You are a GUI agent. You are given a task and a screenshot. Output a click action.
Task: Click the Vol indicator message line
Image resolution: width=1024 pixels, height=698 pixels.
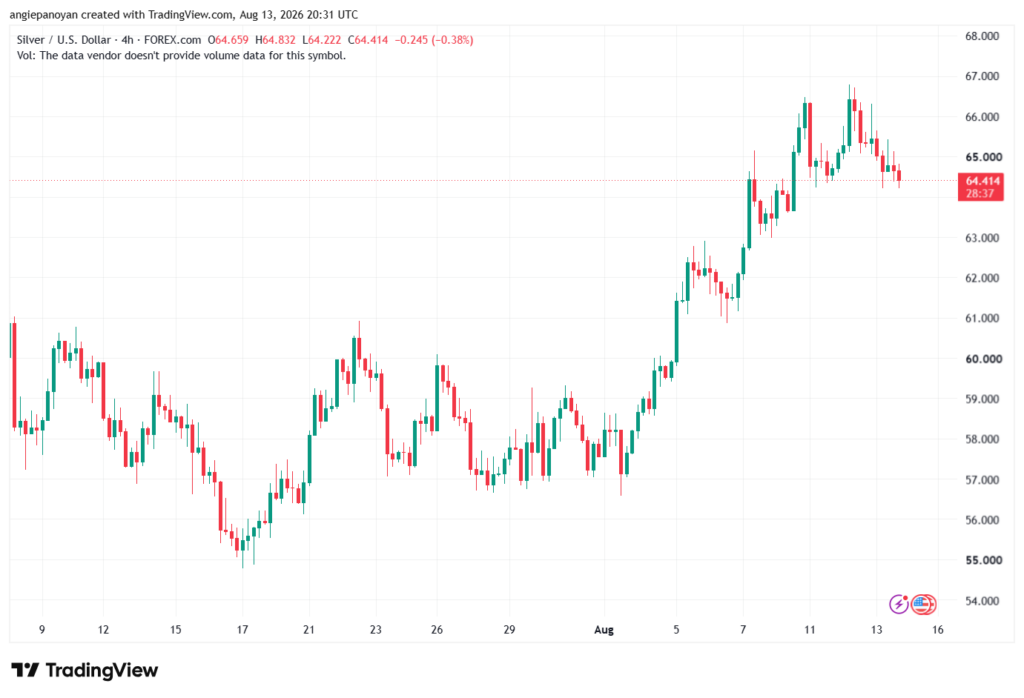pos(181,56)
